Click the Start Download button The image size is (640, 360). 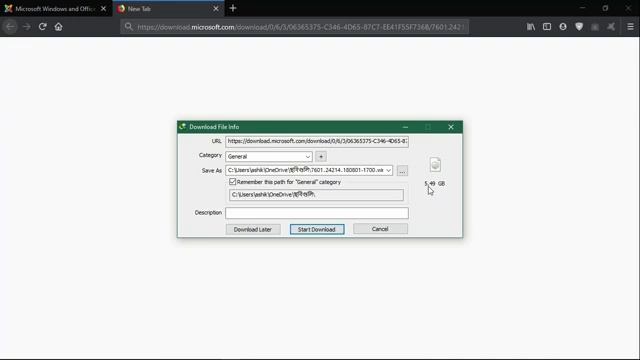317,229
